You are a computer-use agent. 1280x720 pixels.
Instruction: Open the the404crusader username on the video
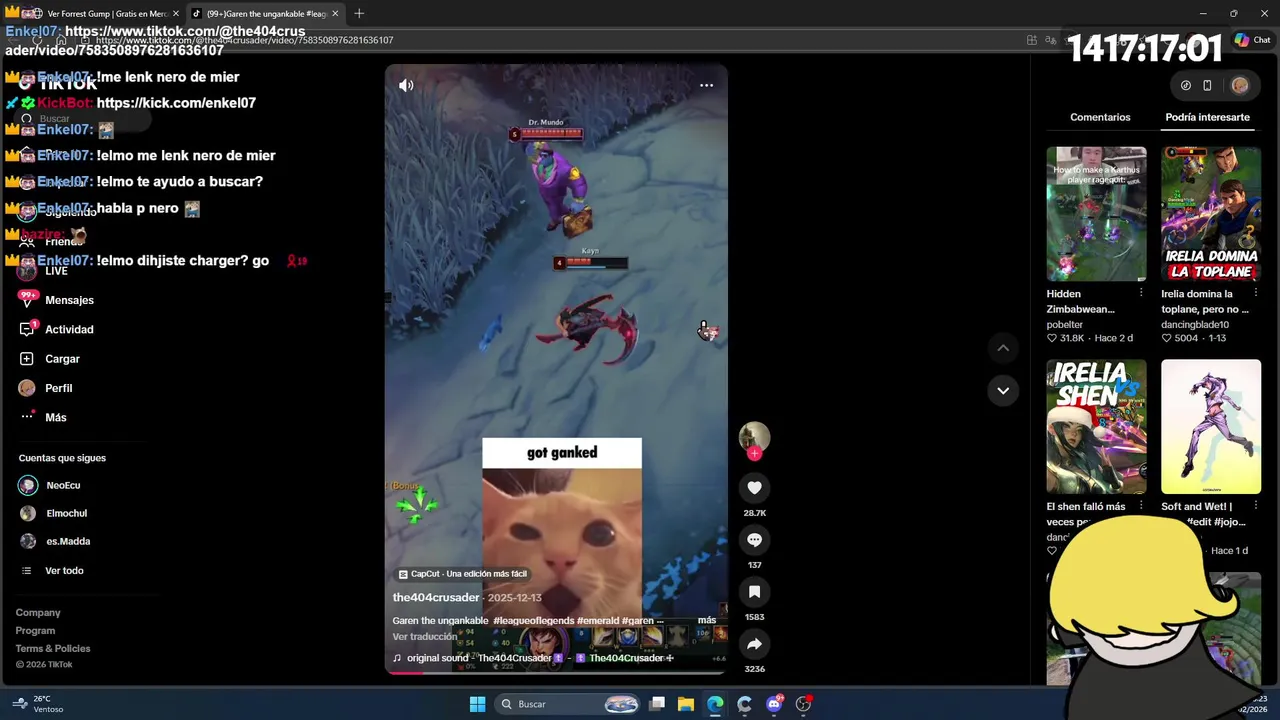tap(436, 597)
